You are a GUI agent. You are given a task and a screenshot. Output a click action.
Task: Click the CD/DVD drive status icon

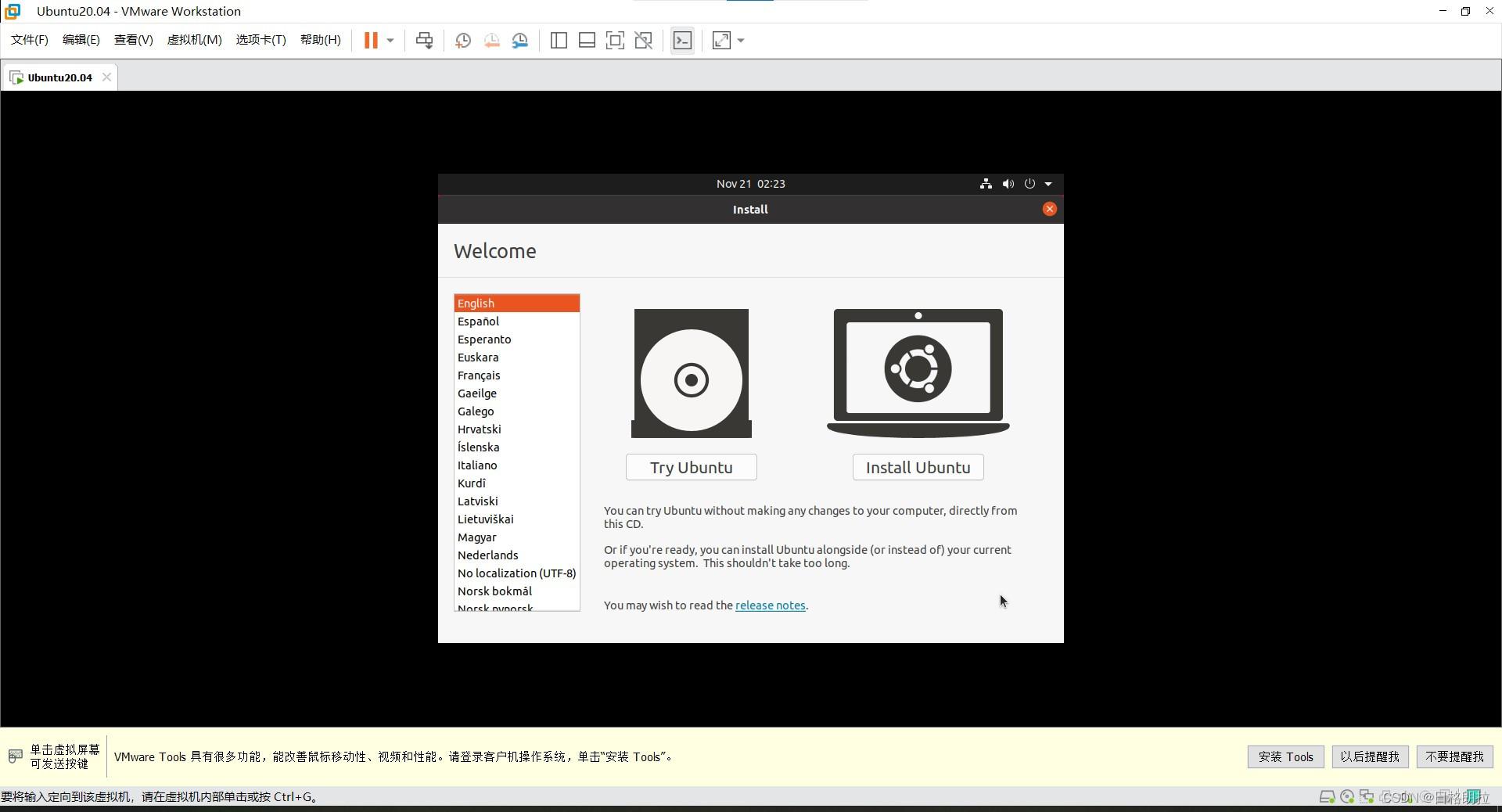[x=1347, y=796]
